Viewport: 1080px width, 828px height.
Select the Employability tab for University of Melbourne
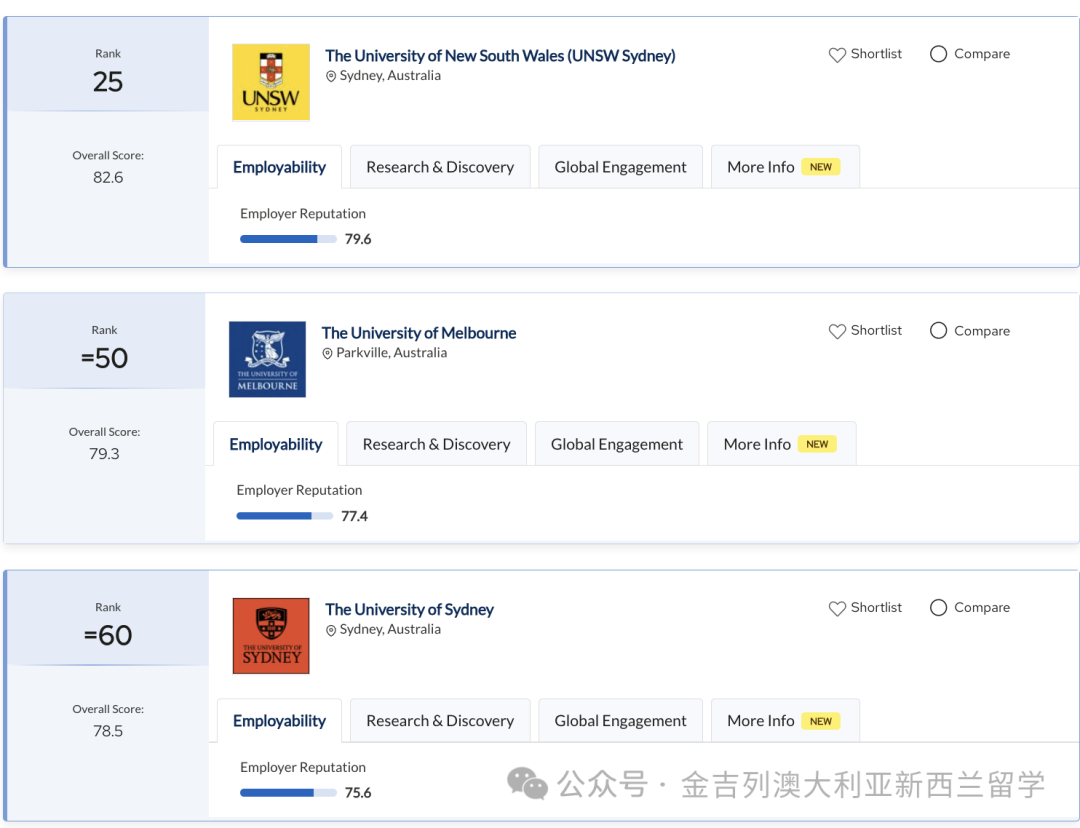(276, 444)
